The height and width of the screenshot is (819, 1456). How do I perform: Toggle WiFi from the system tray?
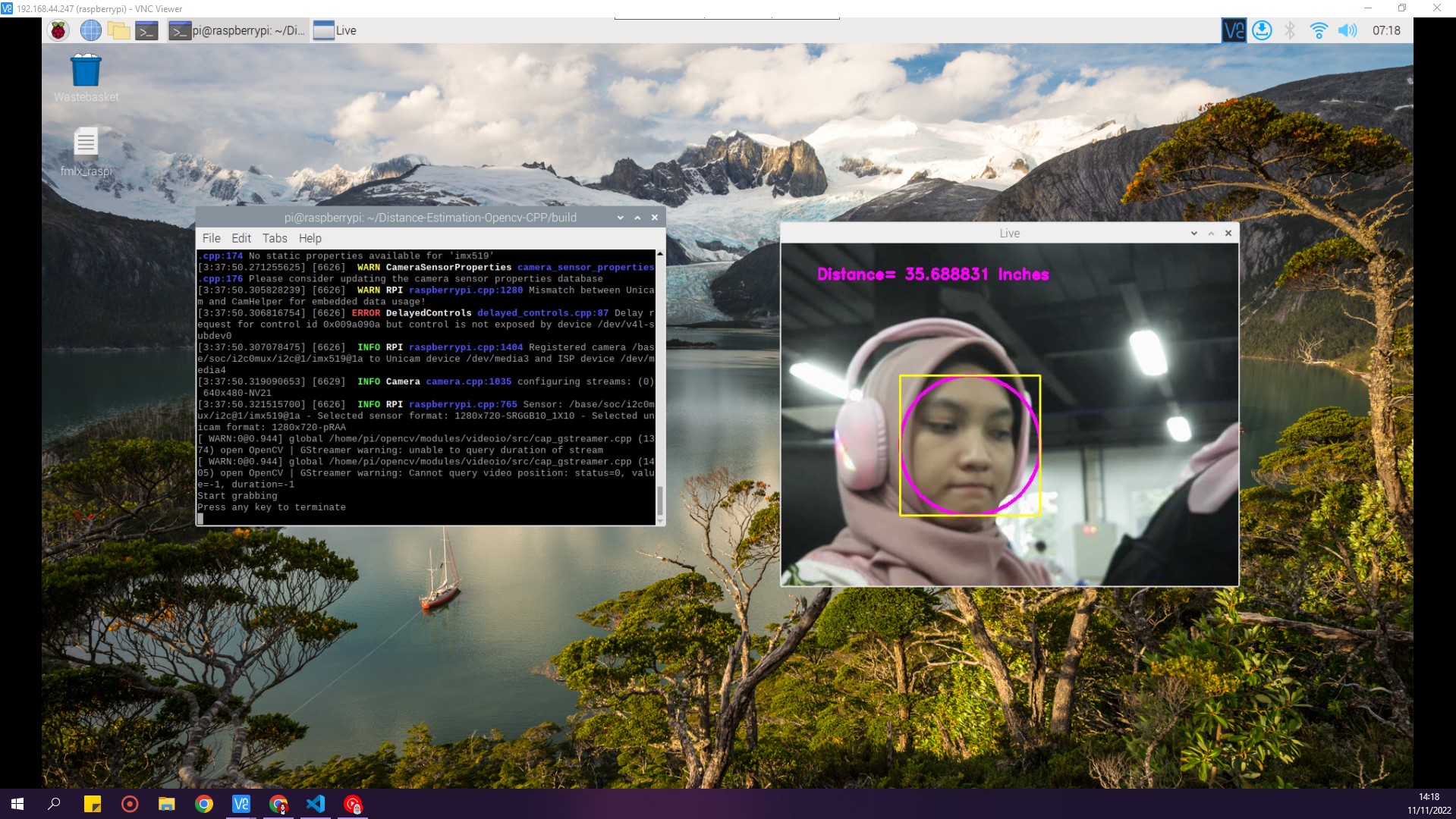[x=1319, y=30]
